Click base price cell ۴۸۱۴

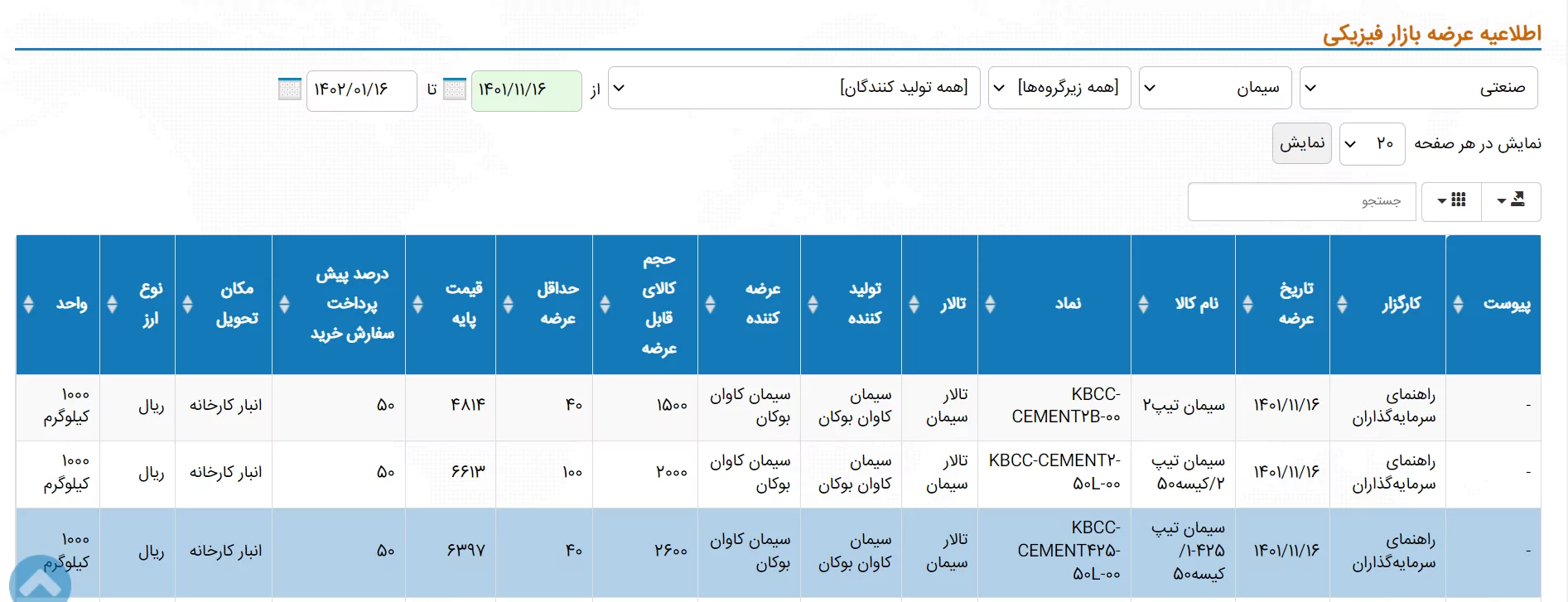[451, 407]
